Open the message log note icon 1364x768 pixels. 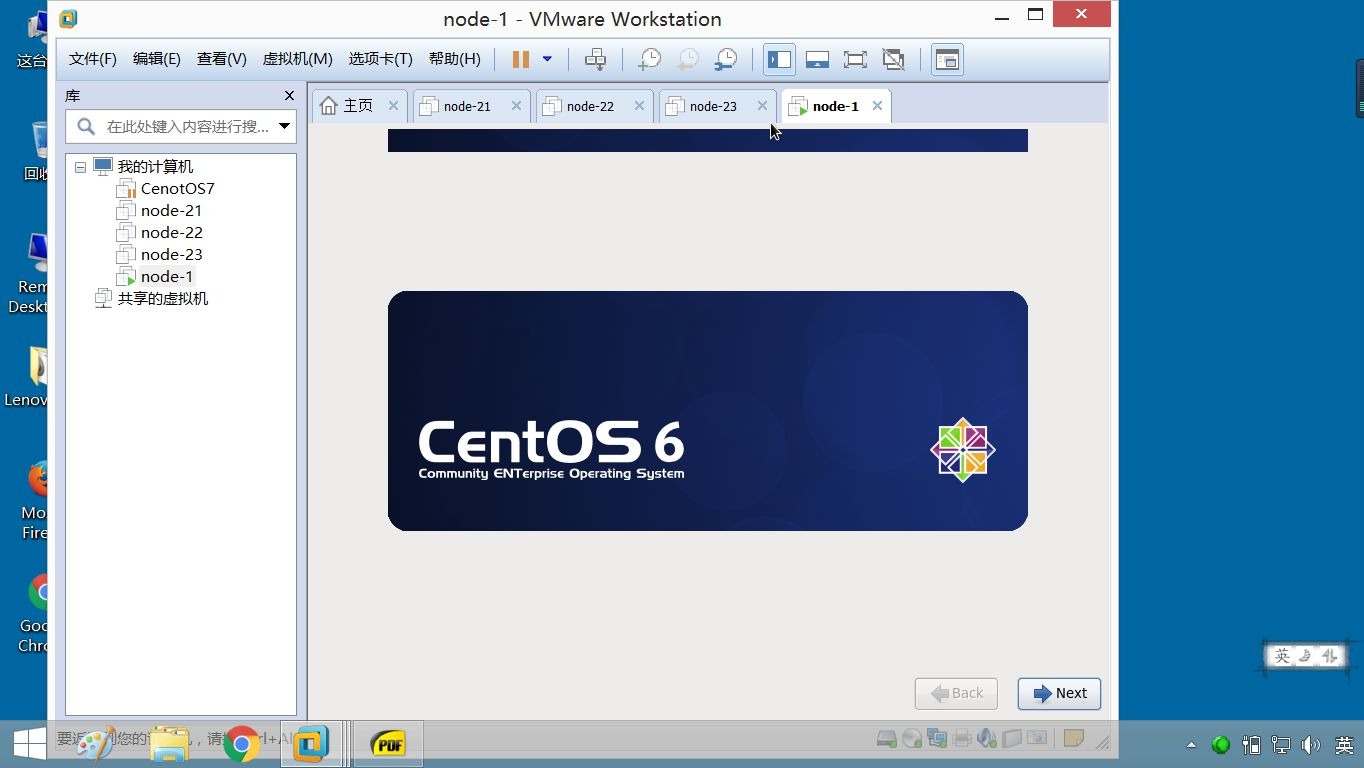[1073, 739]
